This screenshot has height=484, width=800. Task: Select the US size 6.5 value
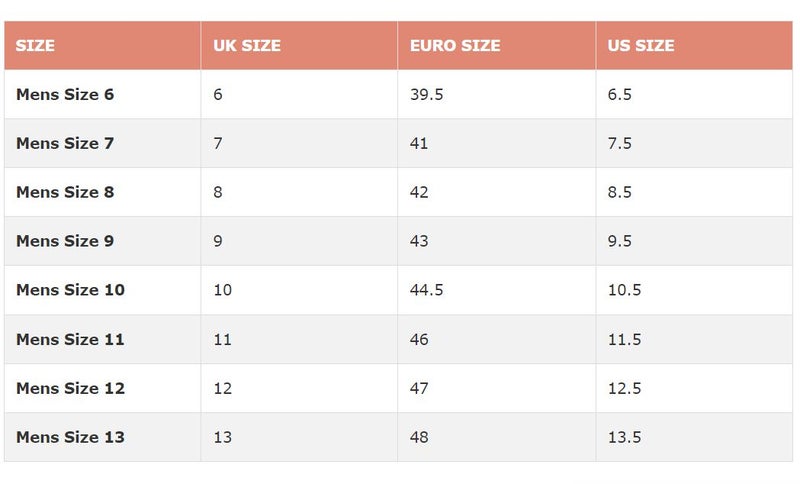[x=619, y=94]
